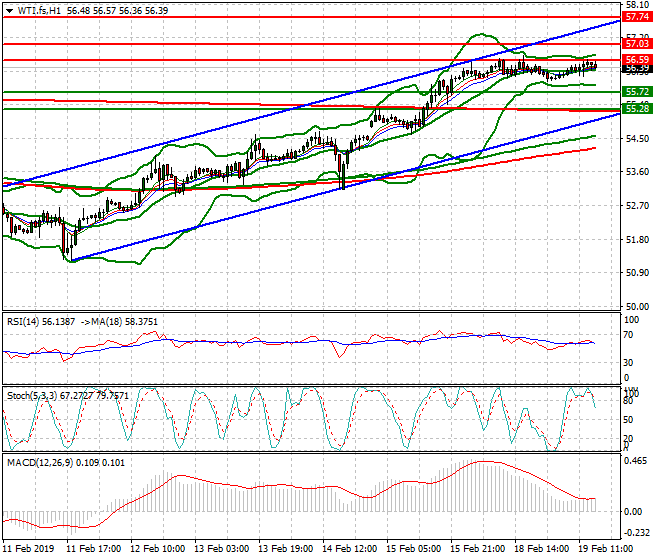Select the 50.00 price scale value
This screenshot has width=660, height=560.
click(637, 307)
